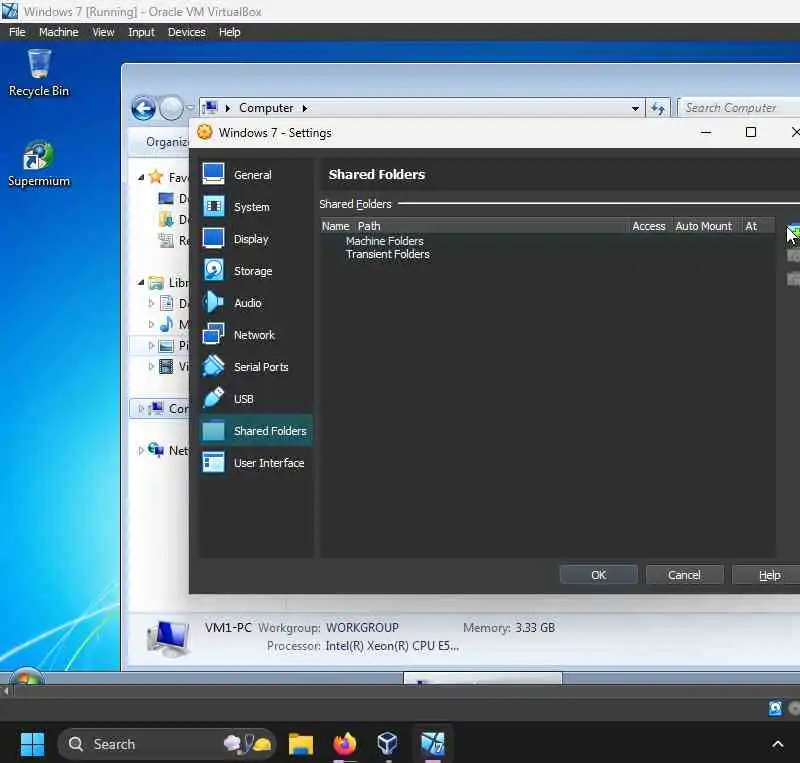Select the Display settings category

click(x=256, y=239)
